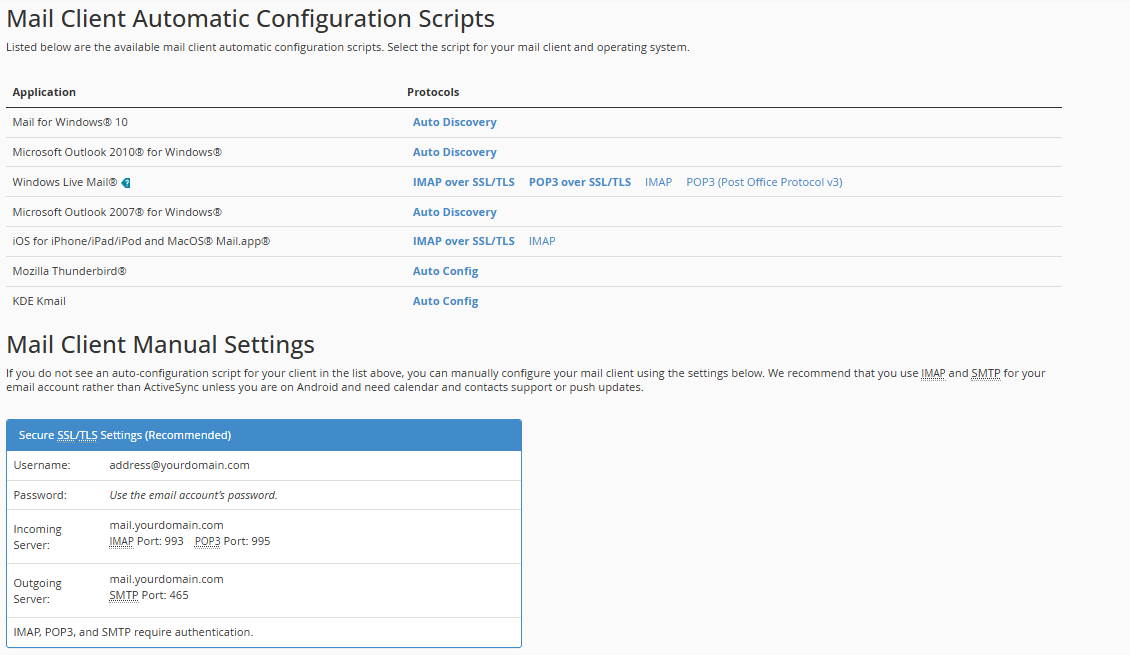Click the help icon beside Windows Live Mail
This screenshot has width=1130, height=655.
pyautogui.click(x=124, y=182)
